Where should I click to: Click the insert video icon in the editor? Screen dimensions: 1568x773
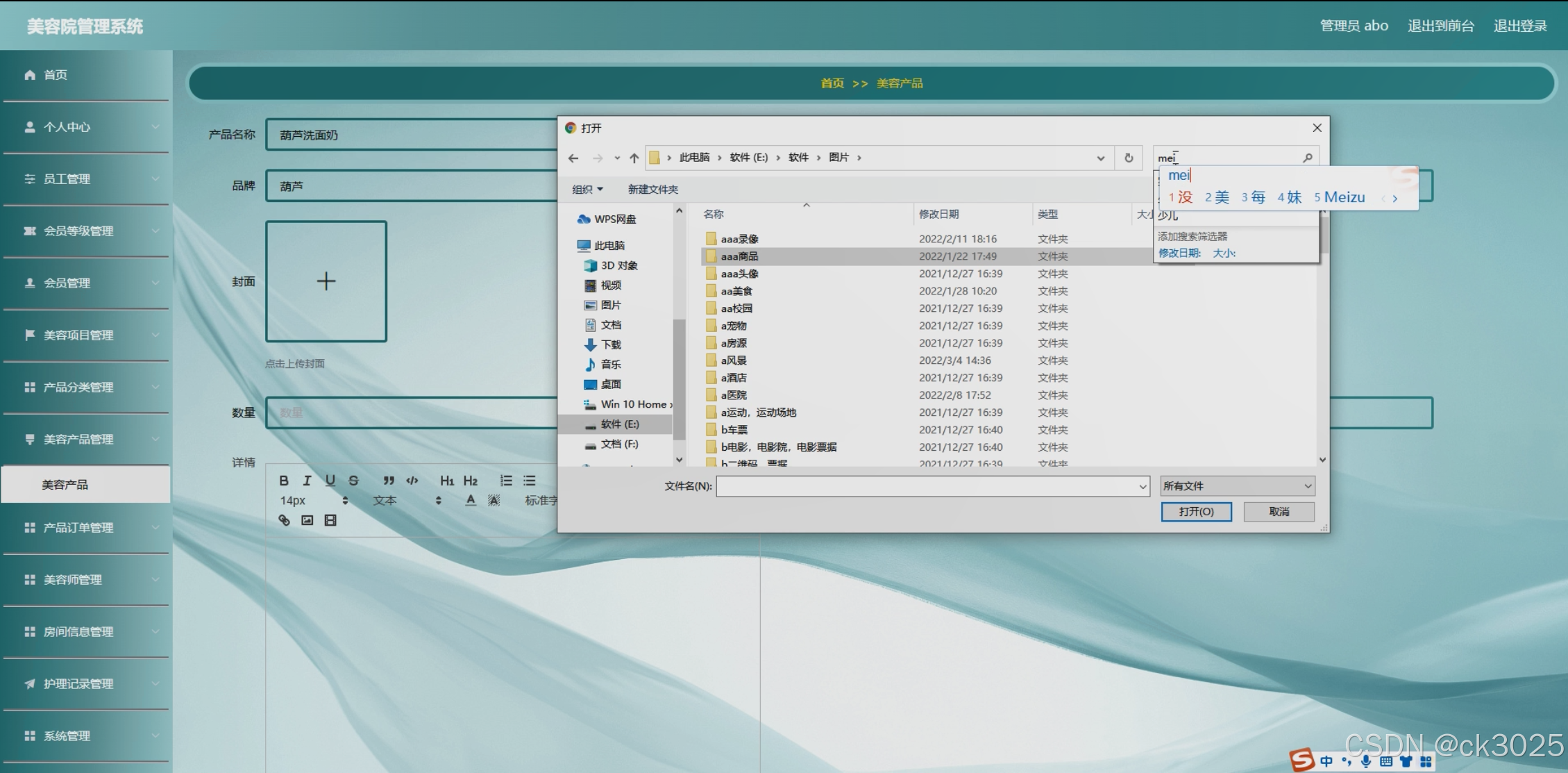[330, 520]
